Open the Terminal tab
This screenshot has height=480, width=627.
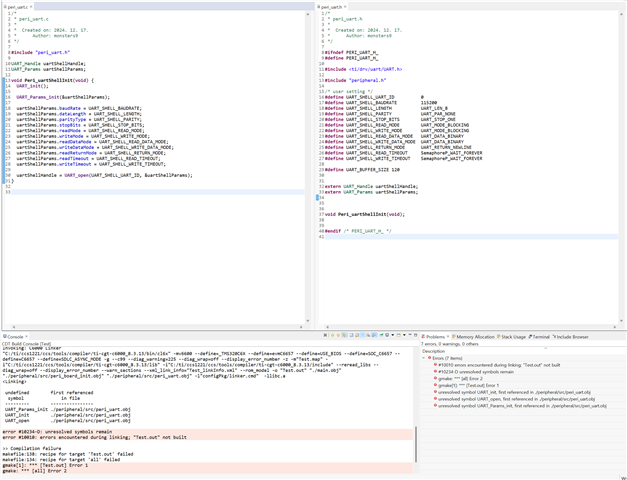539,337
